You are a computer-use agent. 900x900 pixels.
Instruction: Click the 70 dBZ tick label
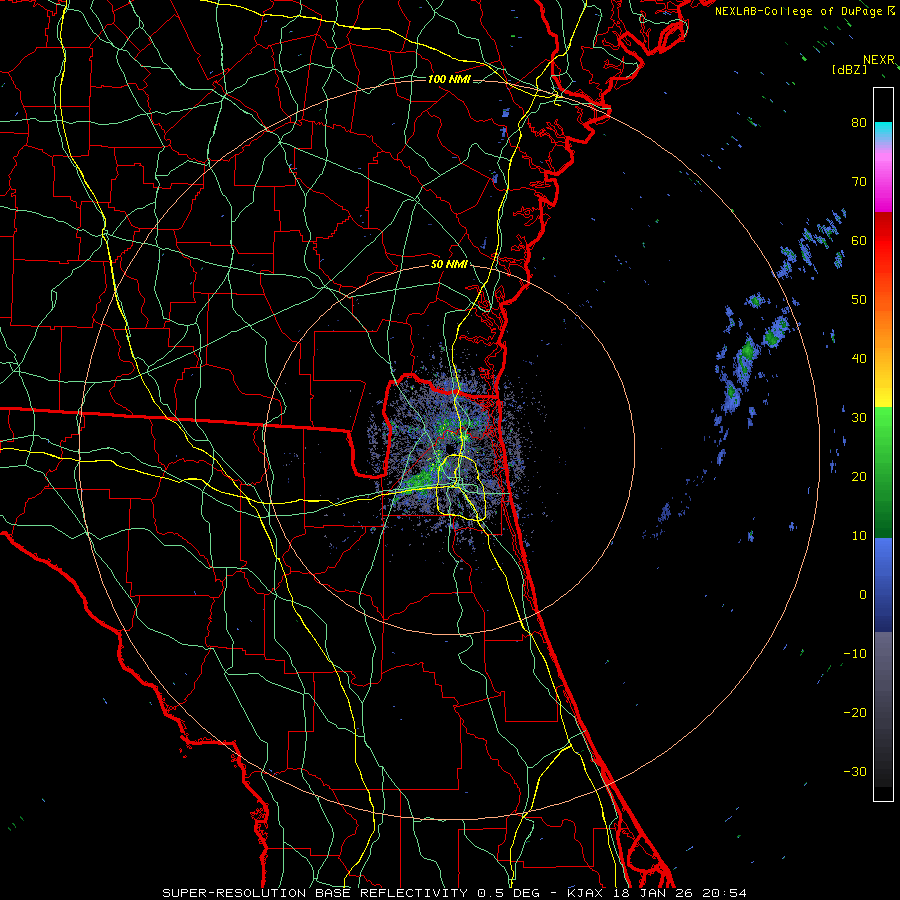pyautogui.click(x=859, y=181)
